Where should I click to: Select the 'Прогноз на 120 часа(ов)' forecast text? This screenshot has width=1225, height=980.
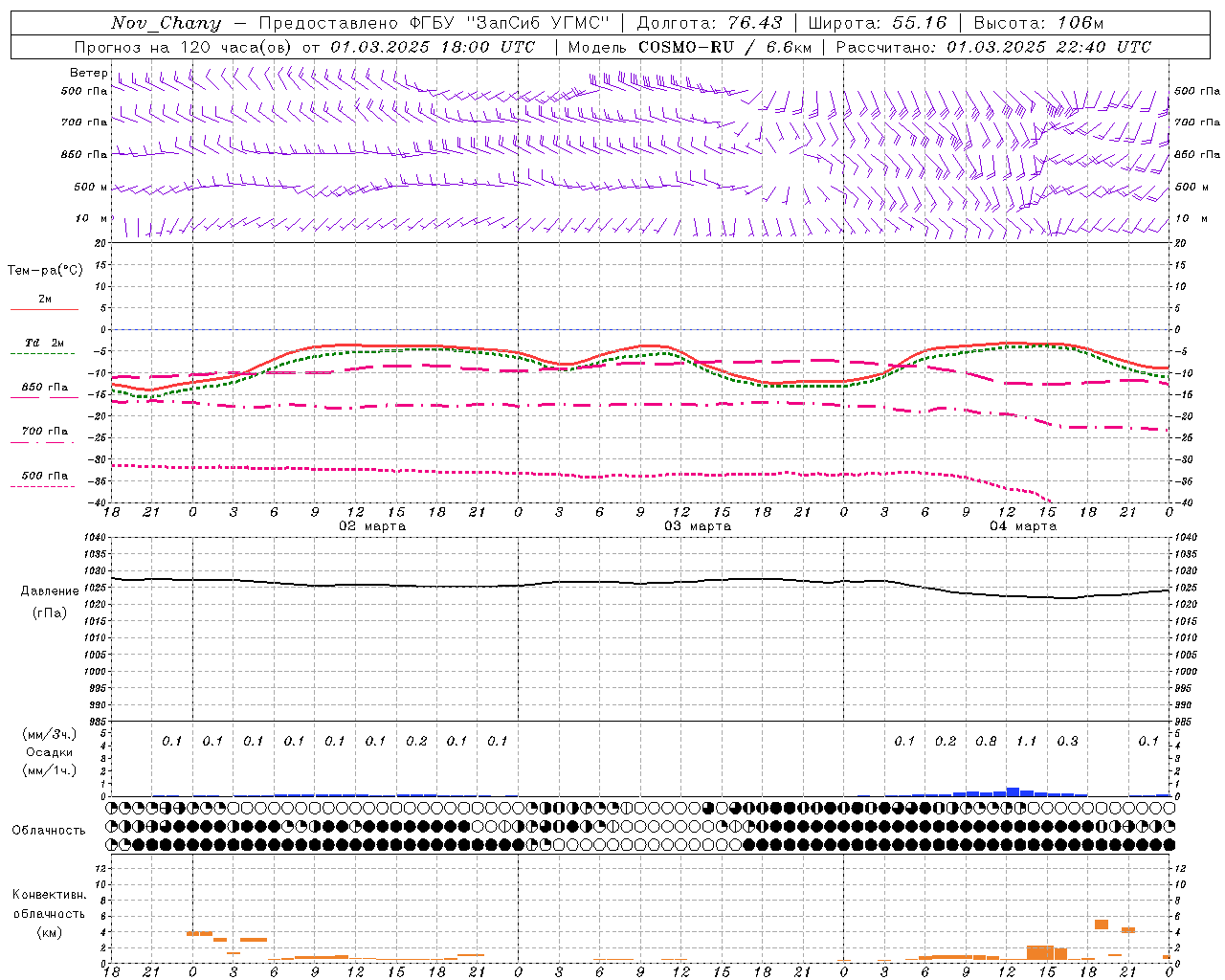point(184,47)
